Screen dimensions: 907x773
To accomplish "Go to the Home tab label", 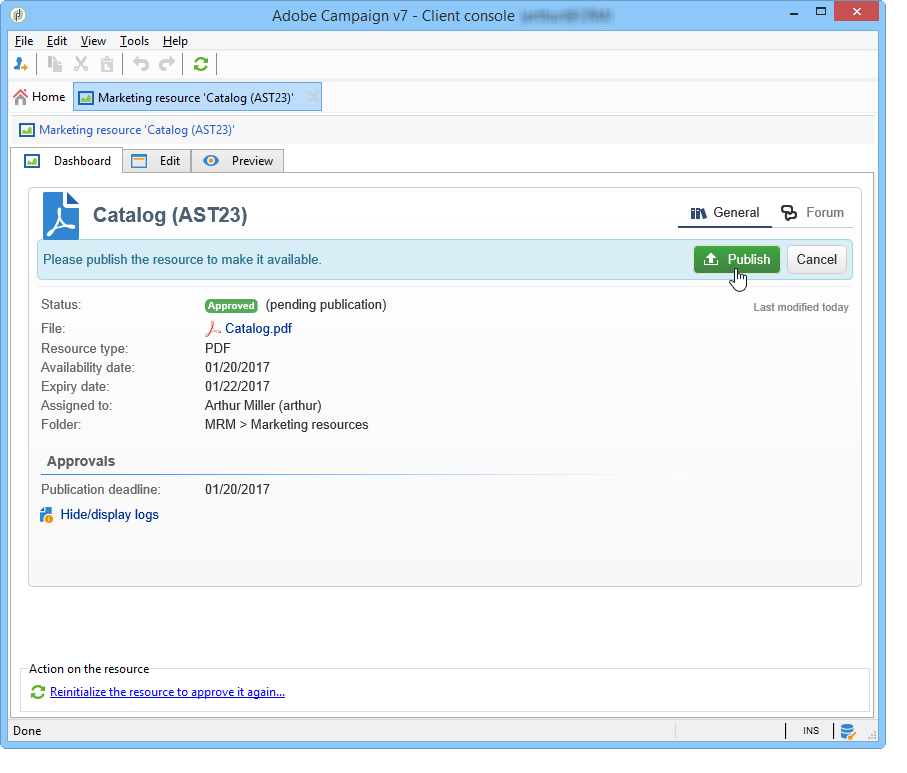I will pos(49,97).
